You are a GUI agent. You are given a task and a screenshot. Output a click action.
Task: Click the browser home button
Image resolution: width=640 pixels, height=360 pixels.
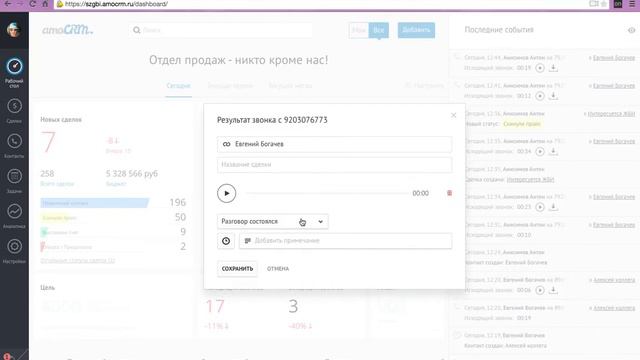pyautogui.click(x=45, y=4)
